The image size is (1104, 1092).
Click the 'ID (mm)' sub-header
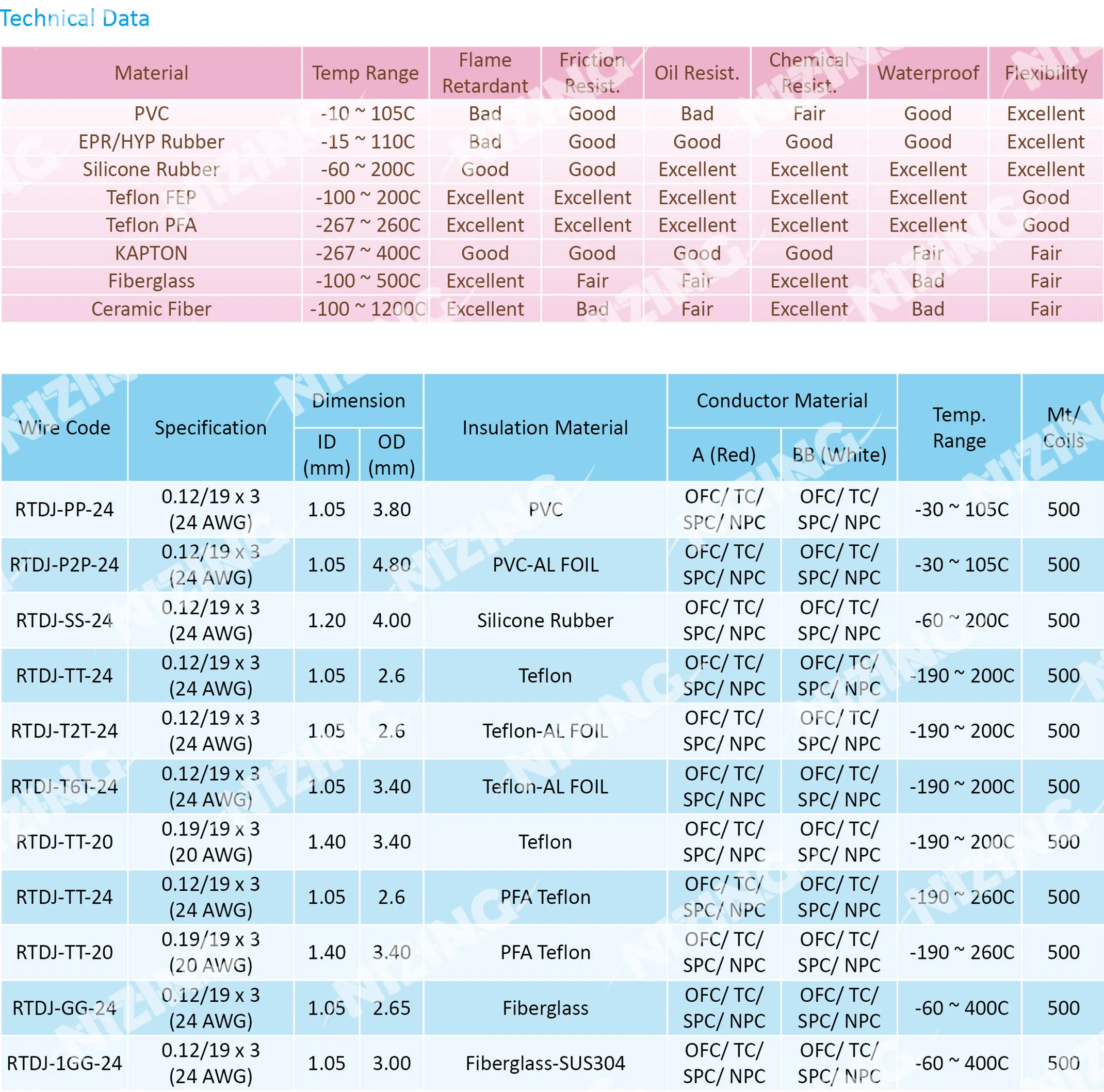pos(326,455)
